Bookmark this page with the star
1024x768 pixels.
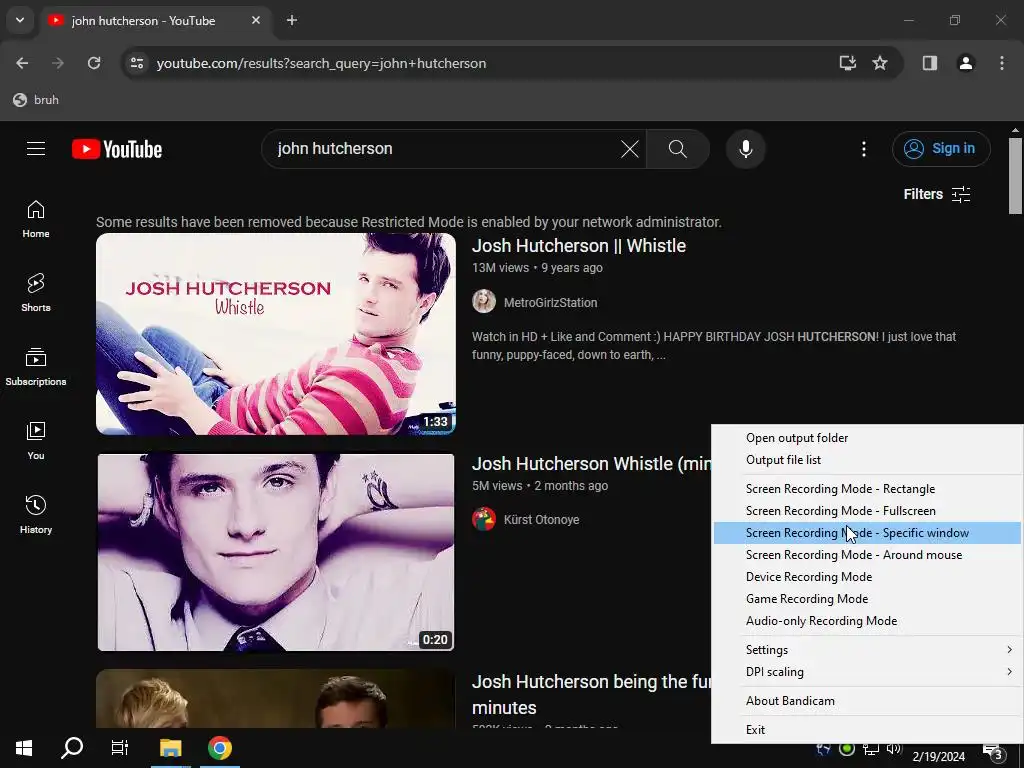click(880, 63)
